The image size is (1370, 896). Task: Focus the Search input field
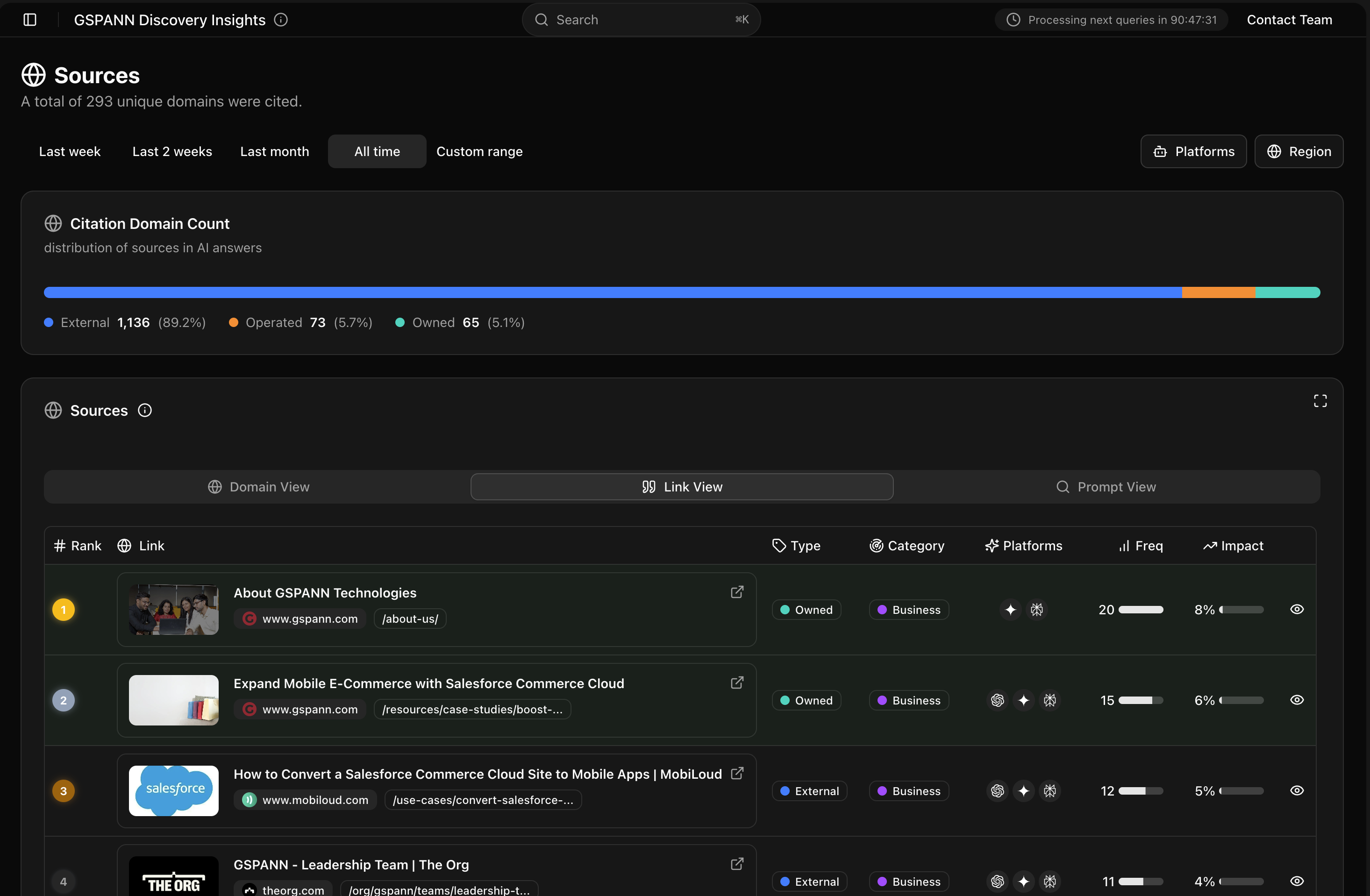(641, 20)
